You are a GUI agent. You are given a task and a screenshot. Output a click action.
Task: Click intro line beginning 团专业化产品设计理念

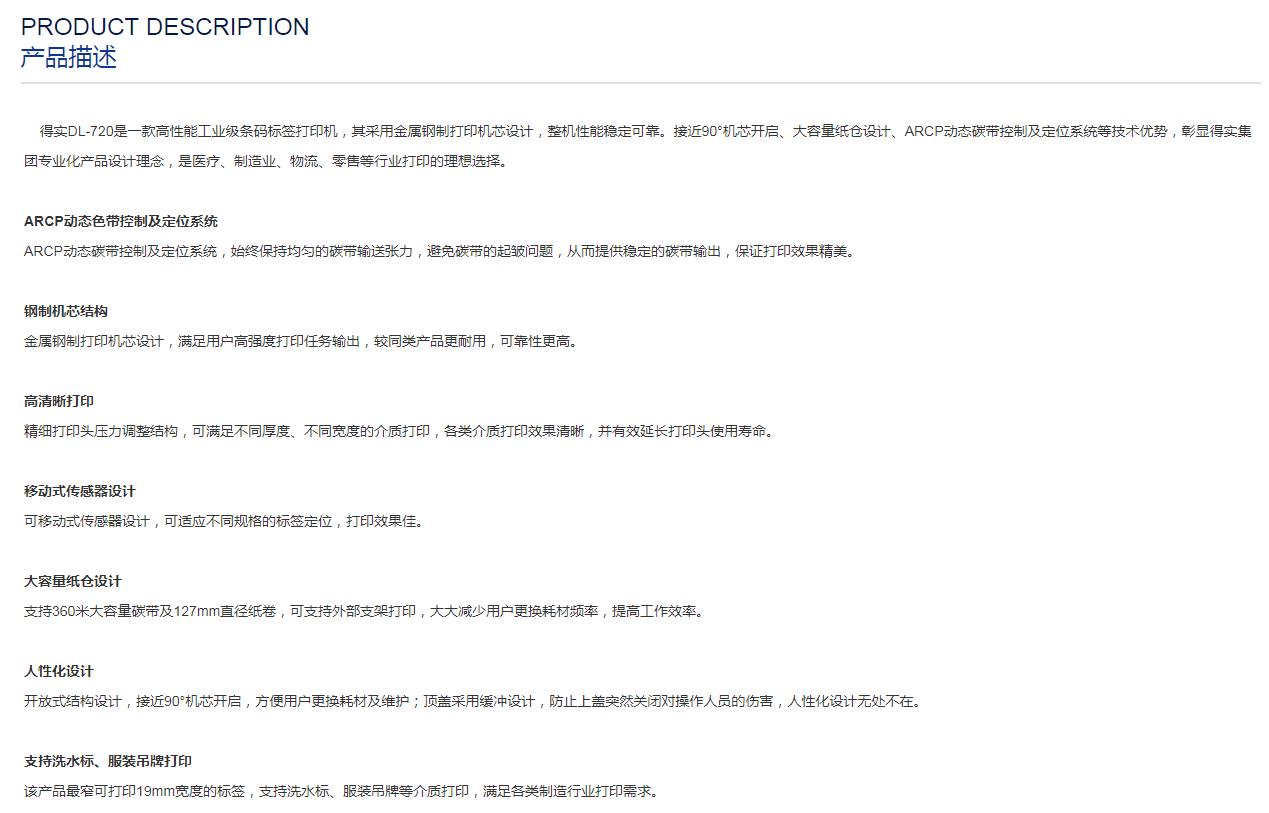(x=266, y=161)
